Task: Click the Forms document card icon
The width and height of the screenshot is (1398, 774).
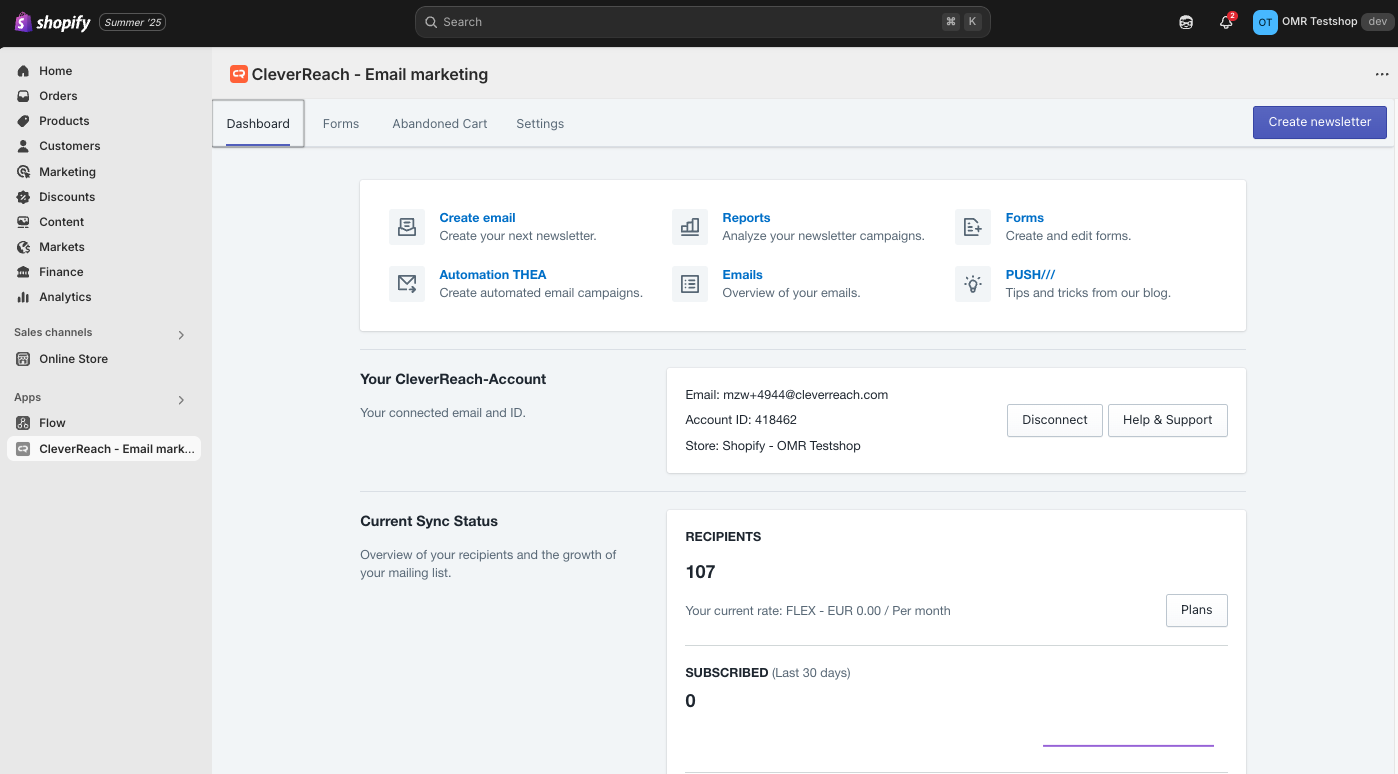Action: [973, 227]
